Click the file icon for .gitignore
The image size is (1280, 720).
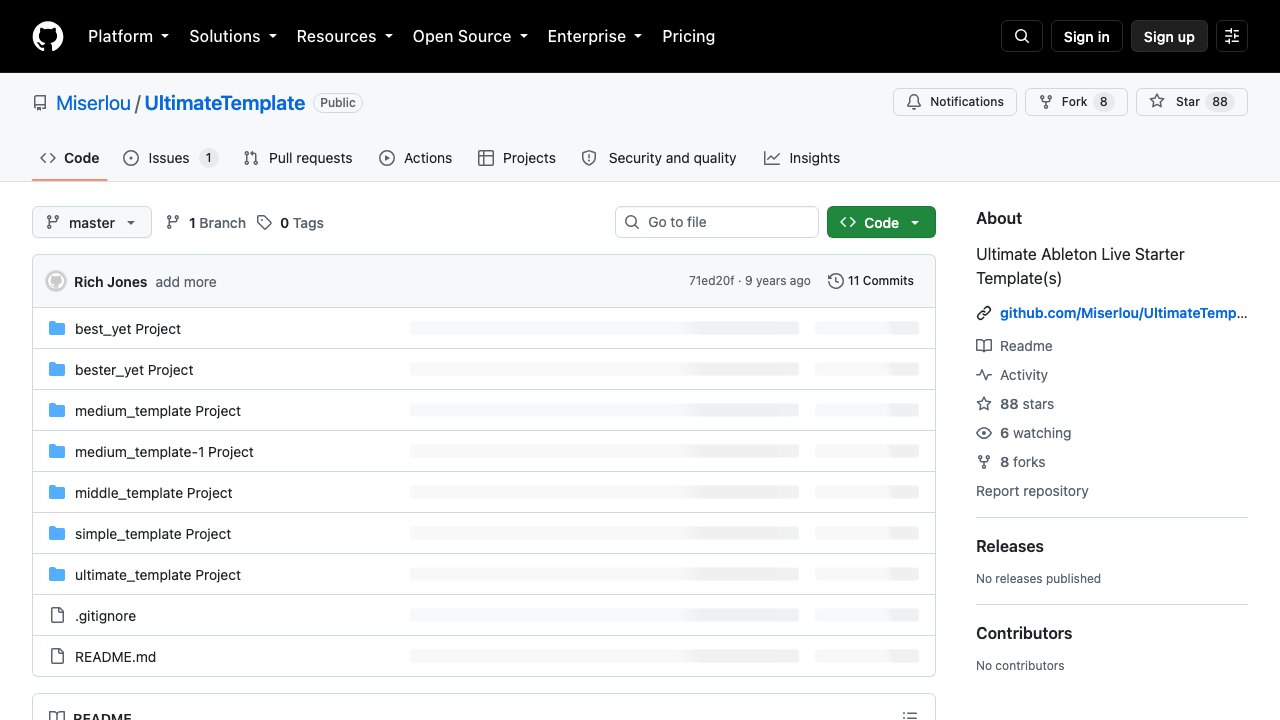click(x=57, y=616)
